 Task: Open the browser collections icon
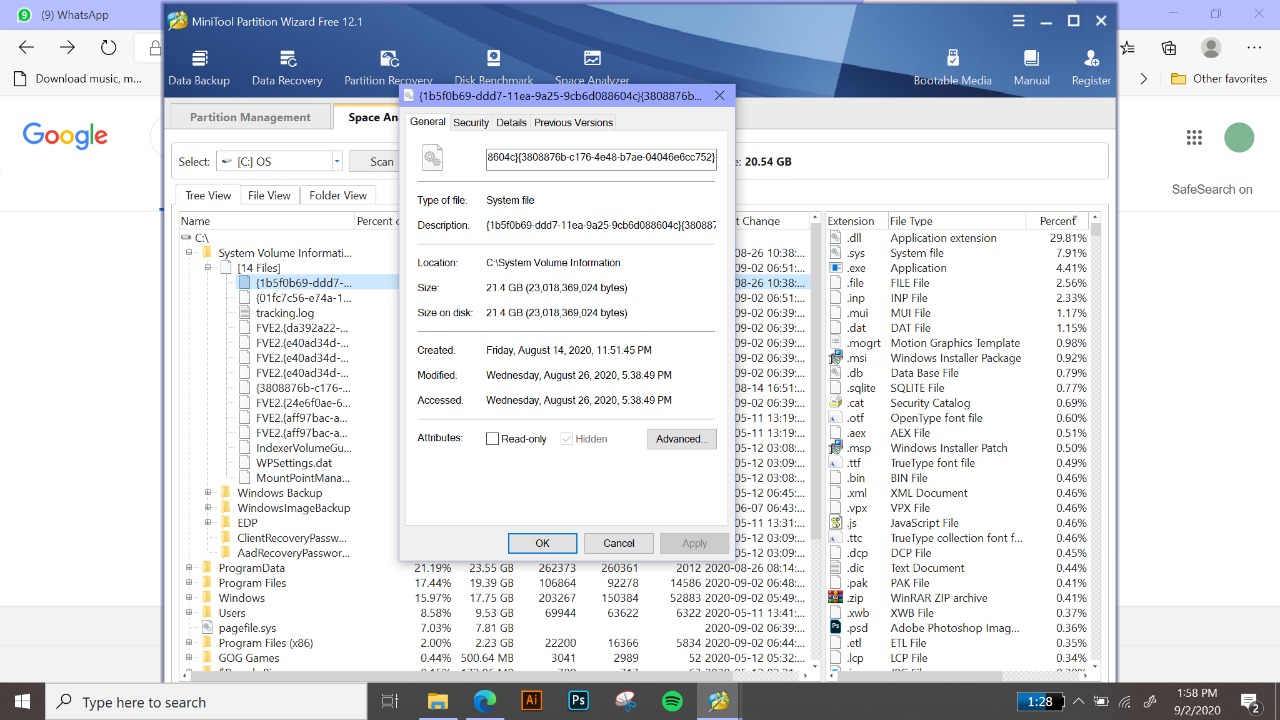click(x=1169, y=47)
